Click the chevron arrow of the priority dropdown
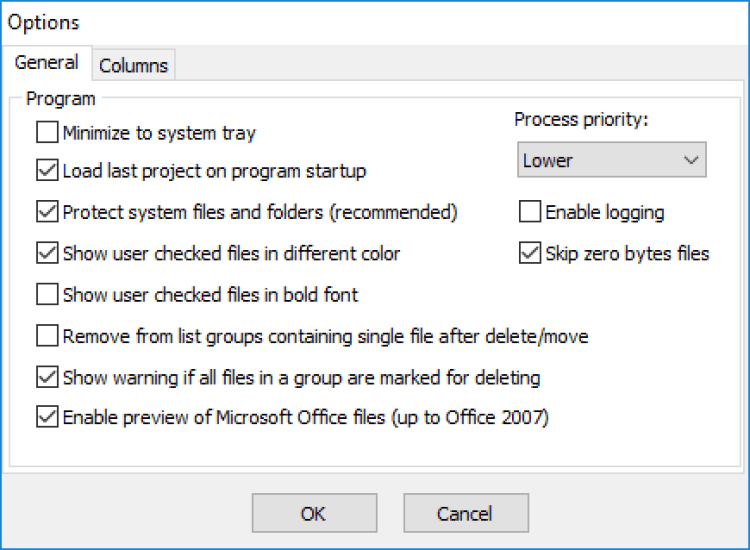This screenshot has width=750, height=550. pyautogui.click(x=690, y=160)
